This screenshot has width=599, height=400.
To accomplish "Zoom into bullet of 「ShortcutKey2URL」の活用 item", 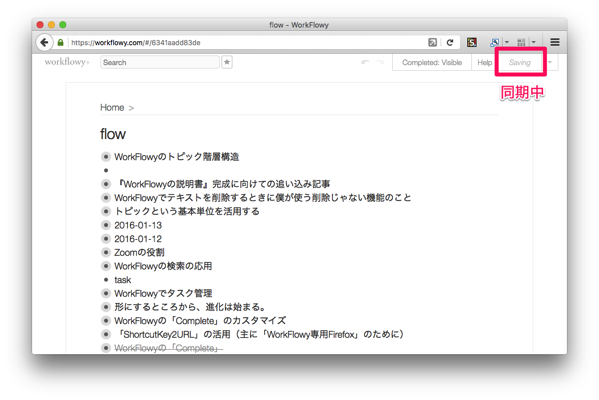I will point(106,334).
